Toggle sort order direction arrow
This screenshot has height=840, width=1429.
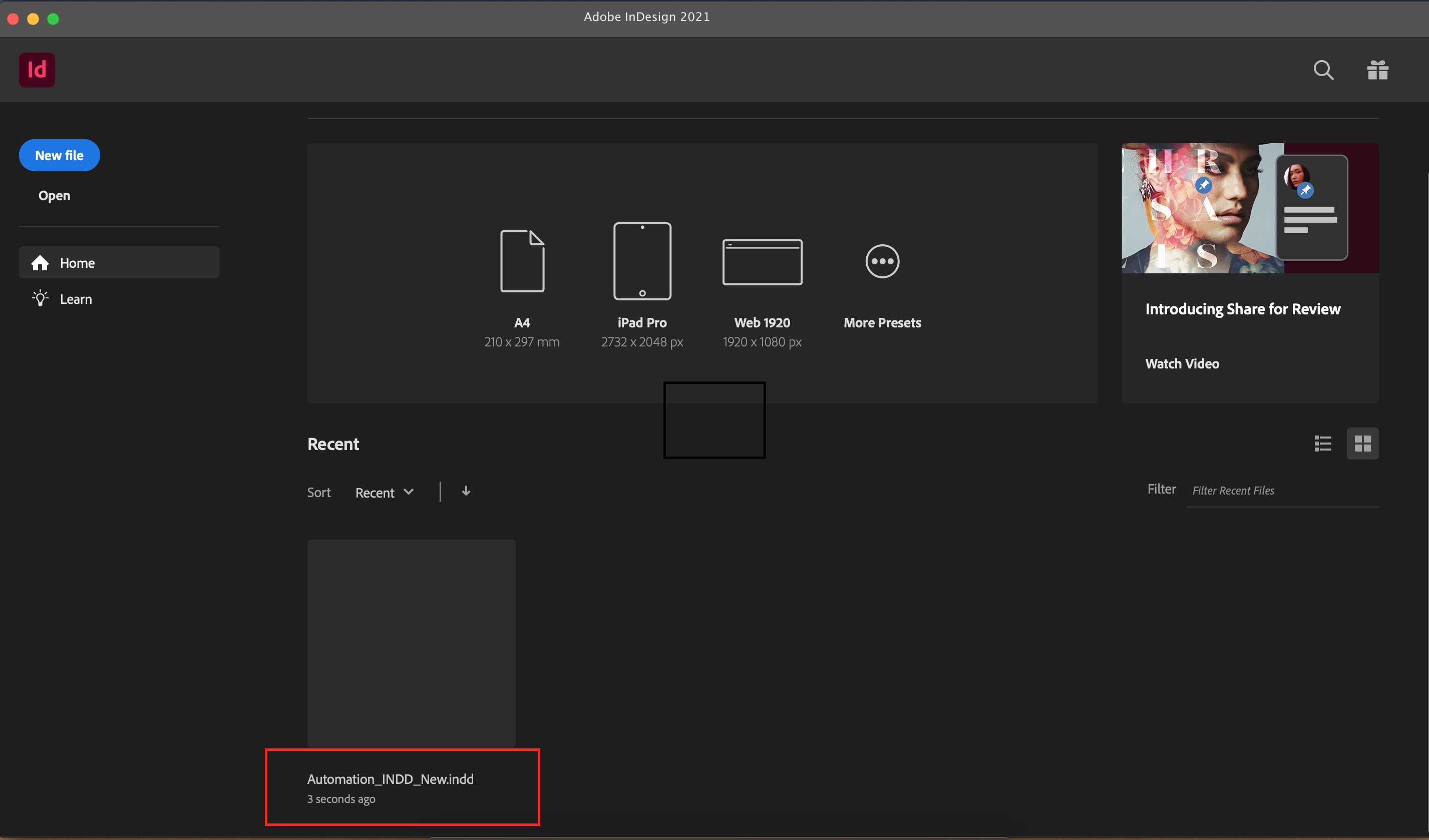466,490
